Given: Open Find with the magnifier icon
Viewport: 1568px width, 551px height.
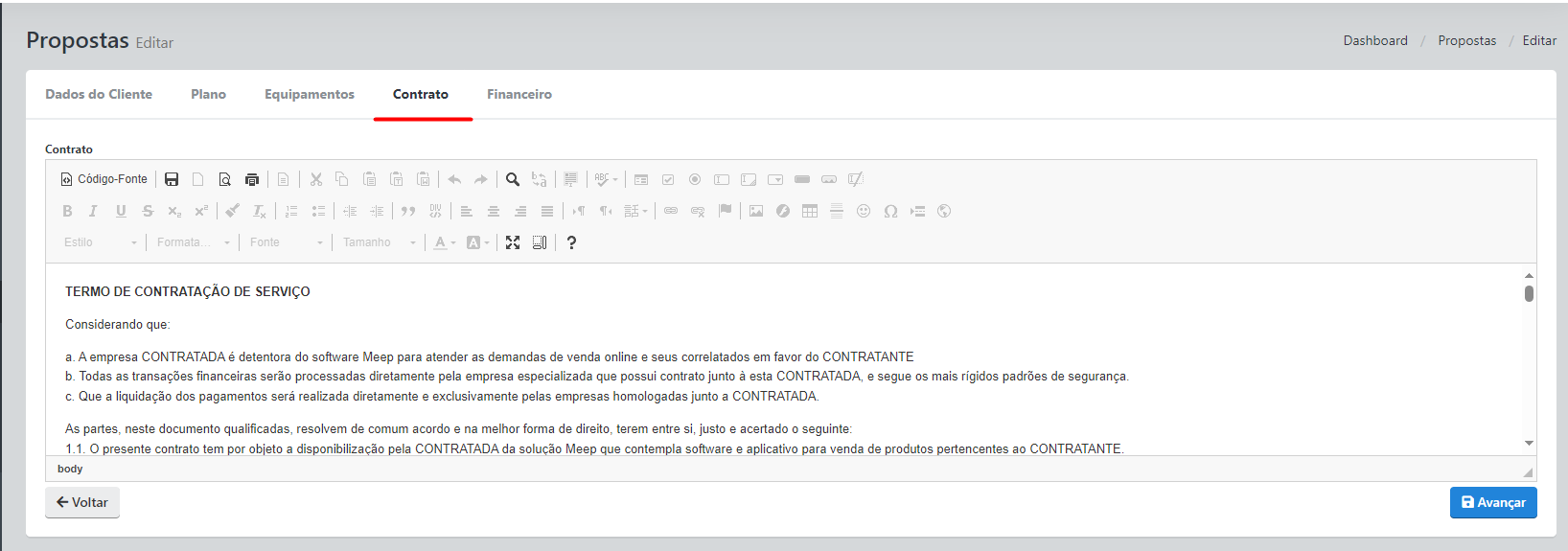Looking at the screenshot, I should coord(513,179).
